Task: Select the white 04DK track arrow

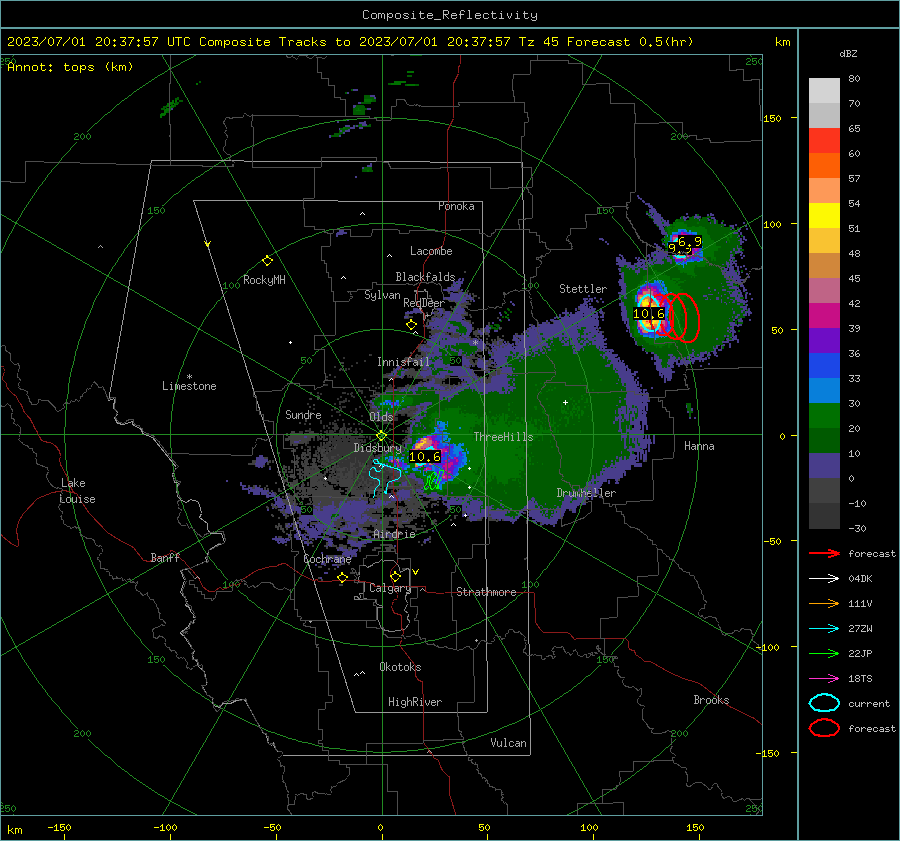Action: click(x=824, y=579)
